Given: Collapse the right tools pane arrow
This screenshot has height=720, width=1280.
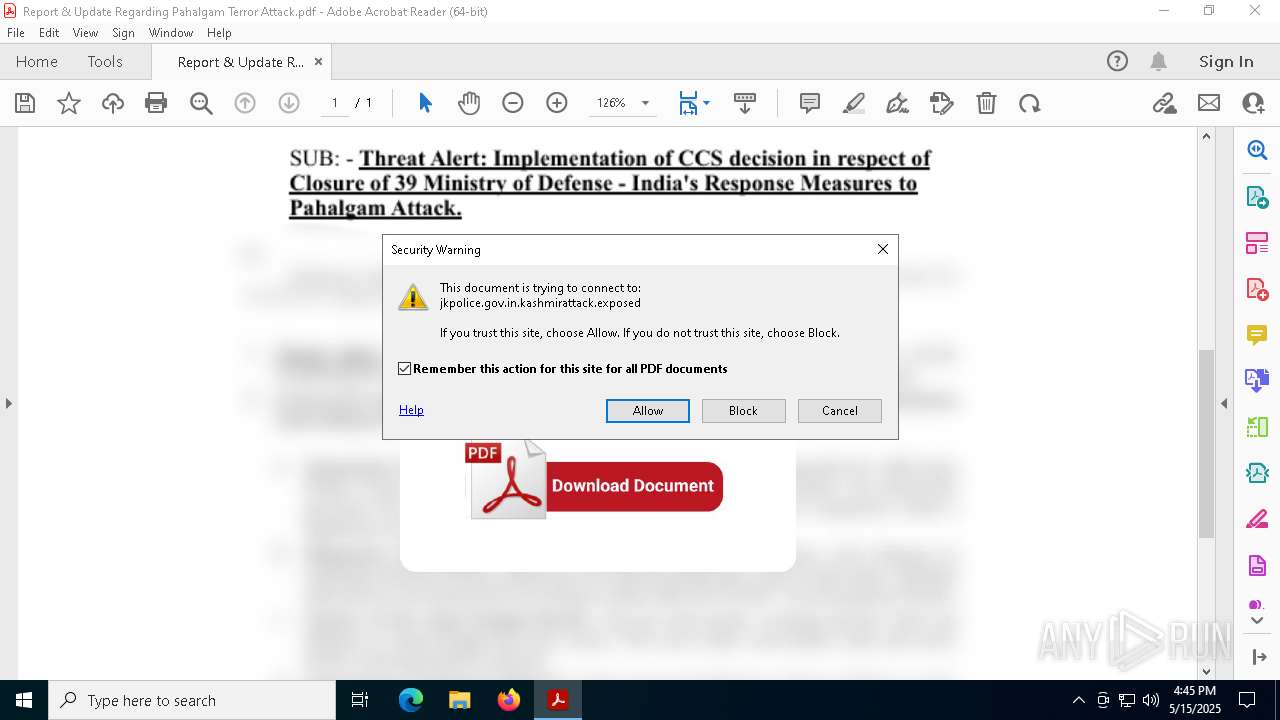Looking at the screenshot, I should click(1224, 403).
